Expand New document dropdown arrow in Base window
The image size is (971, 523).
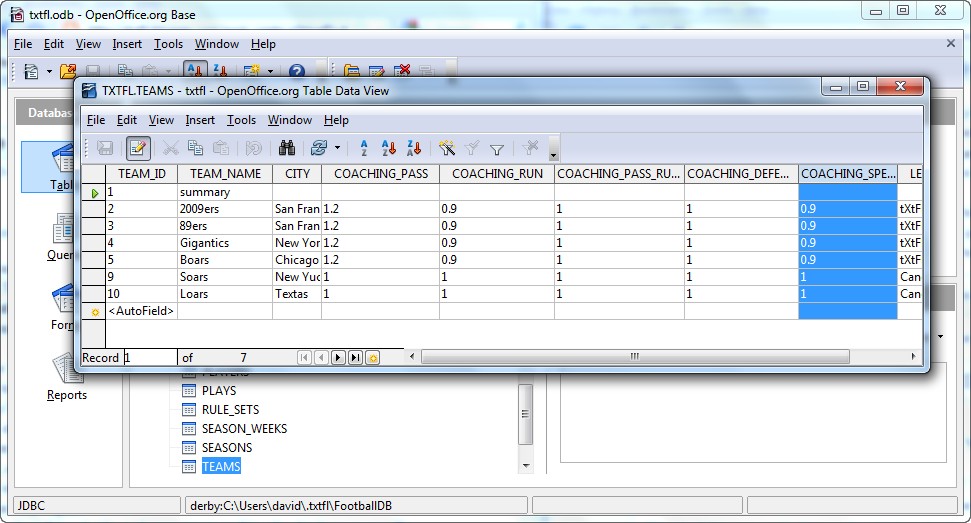point(49,72)
